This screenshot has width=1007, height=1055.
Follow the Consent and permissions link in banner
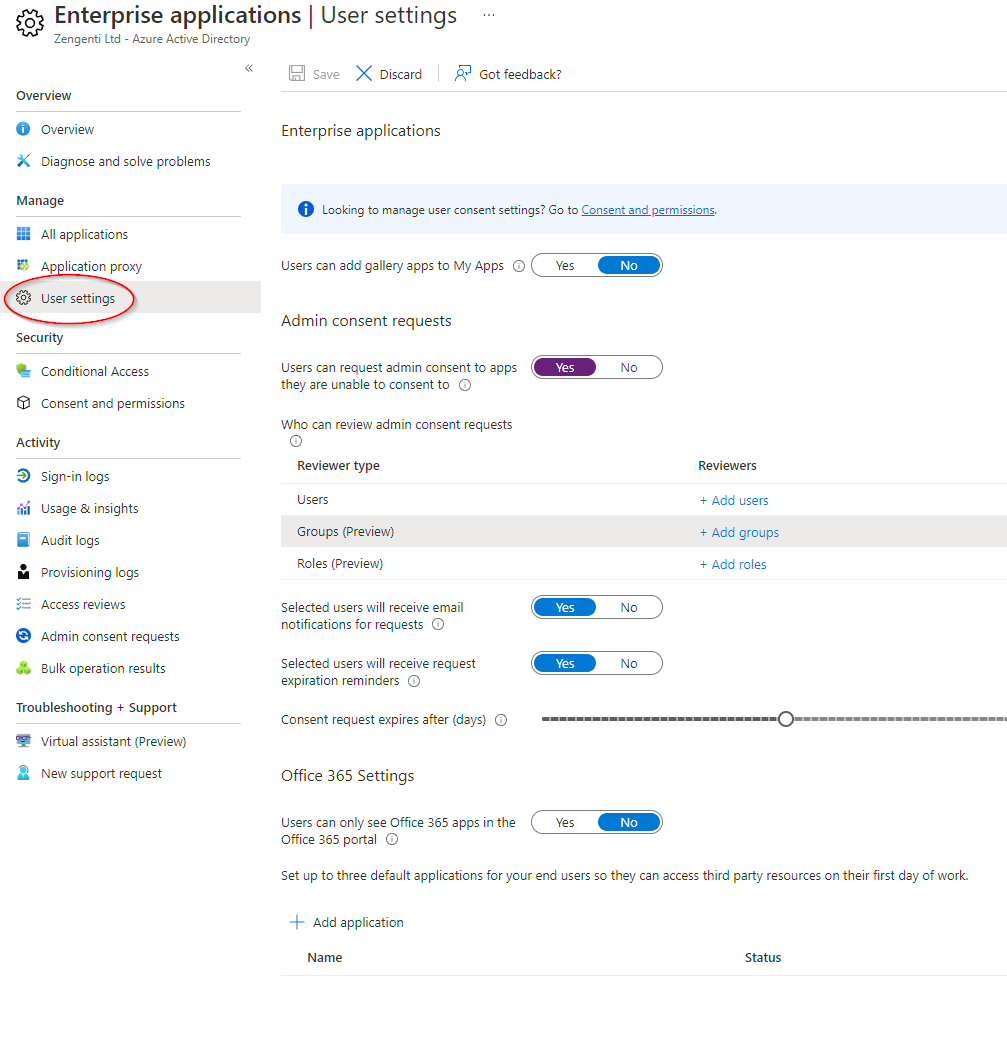tap(648, 210)
